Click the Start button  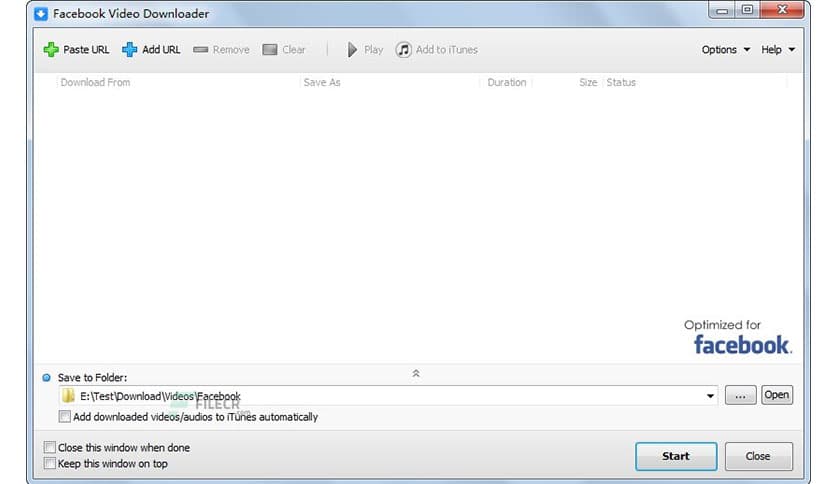(676, 456)
